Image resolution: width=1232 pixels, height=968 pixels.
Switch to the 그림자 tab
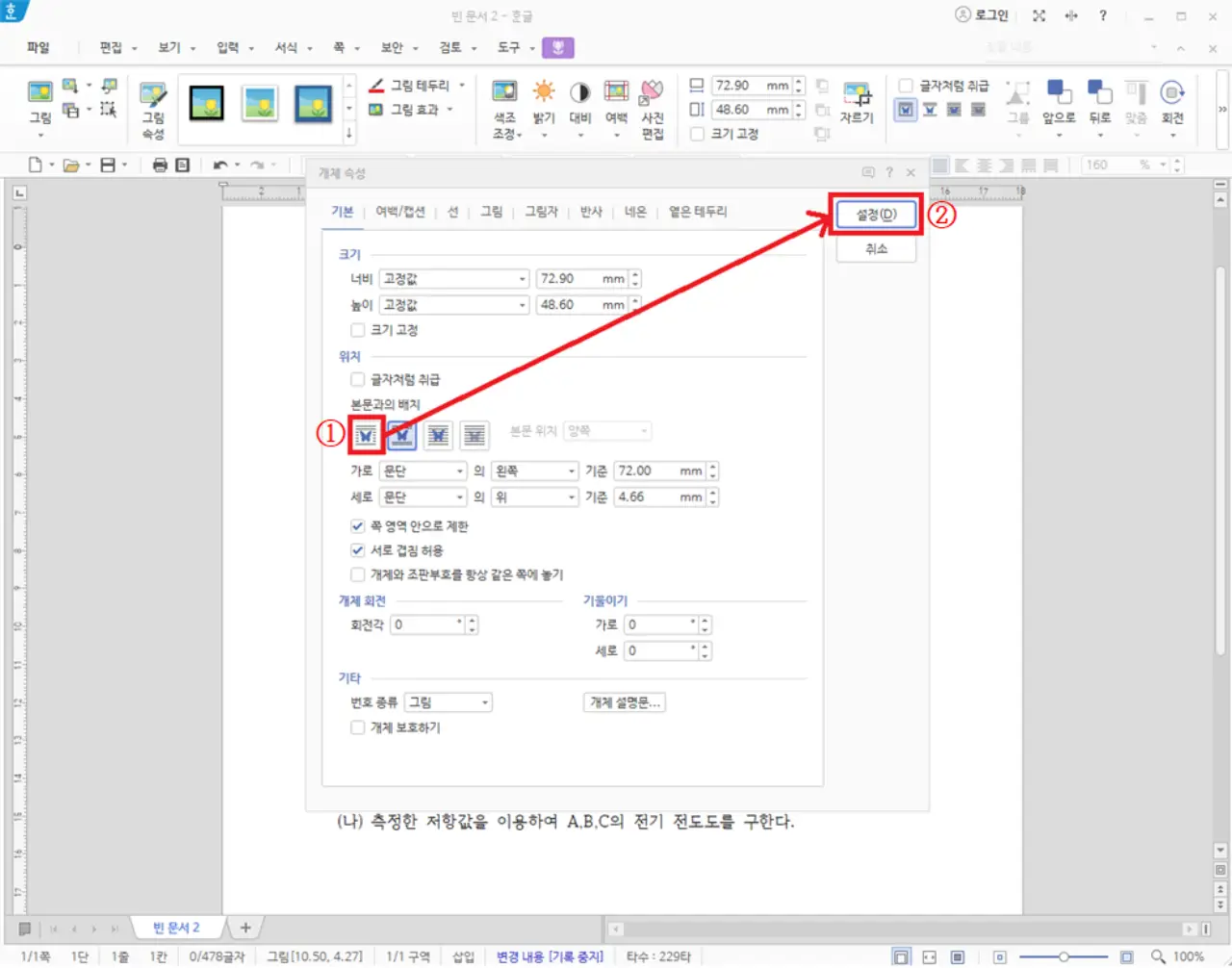coord(542,212)
